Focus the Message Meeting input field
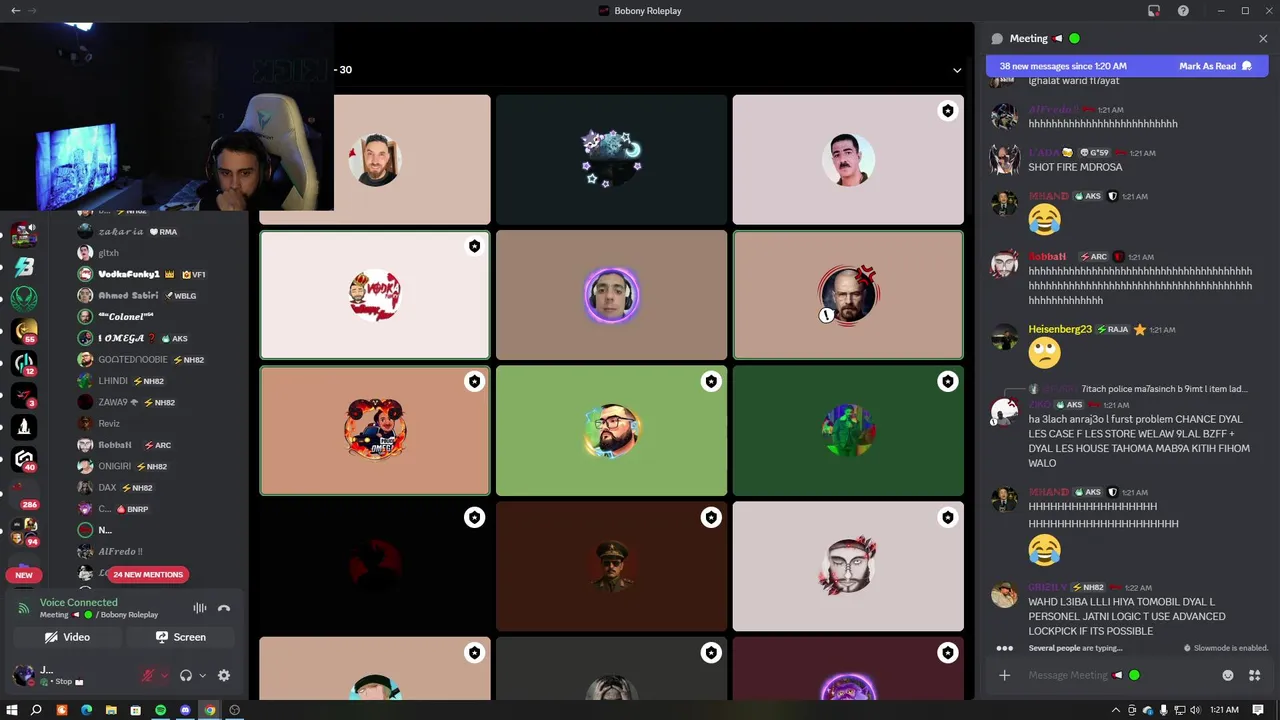The width and height of the screenshot is (1280, 720). (1114, 675)
